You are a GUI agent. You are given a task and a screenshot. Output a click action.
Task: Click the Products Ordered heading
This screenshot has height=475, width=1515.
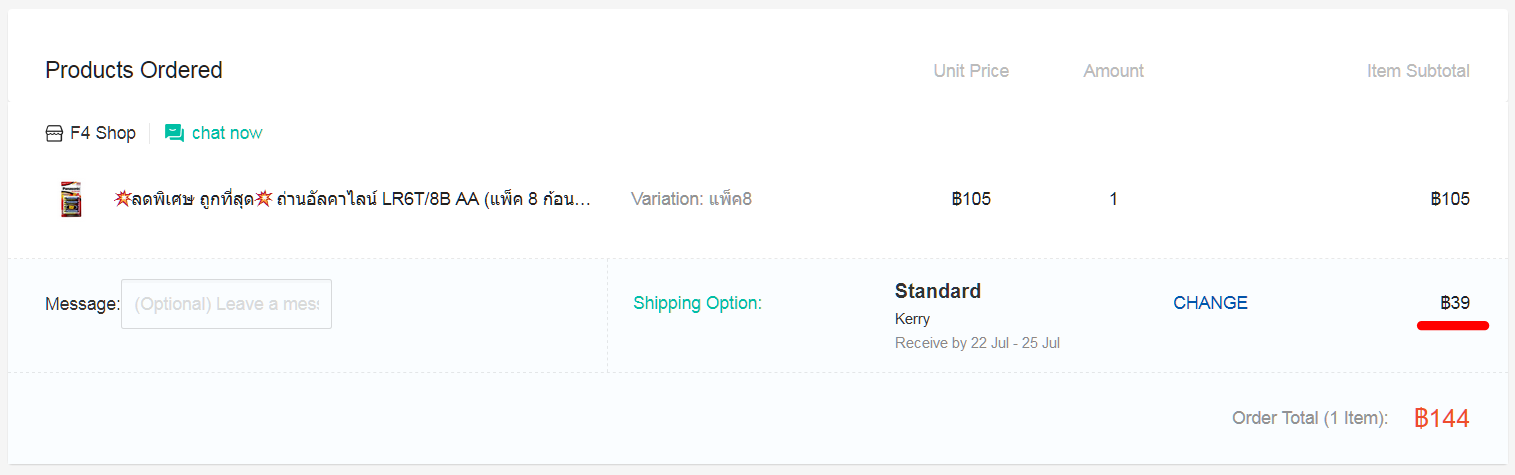tap(134, 70)
